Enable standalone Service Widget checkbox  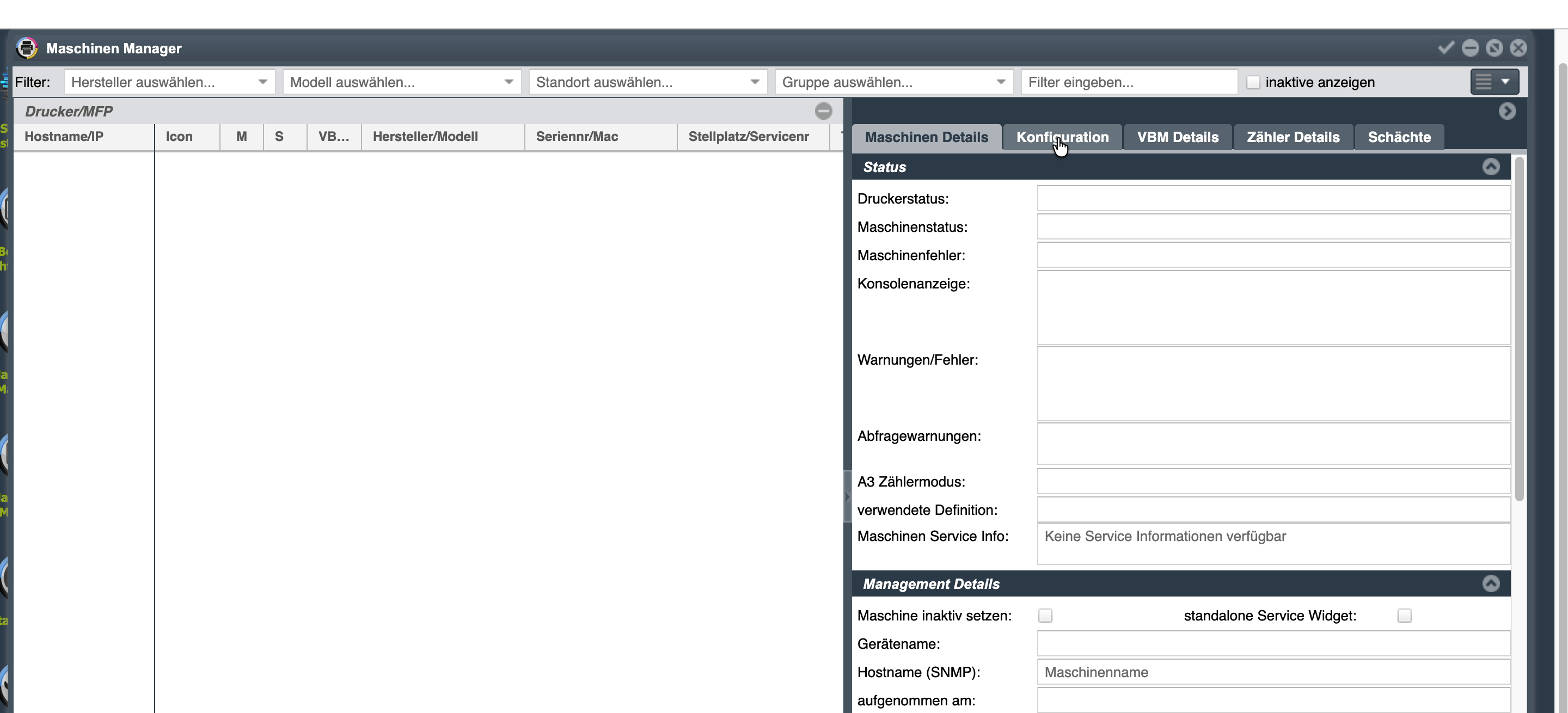[x=1404, y=616]
